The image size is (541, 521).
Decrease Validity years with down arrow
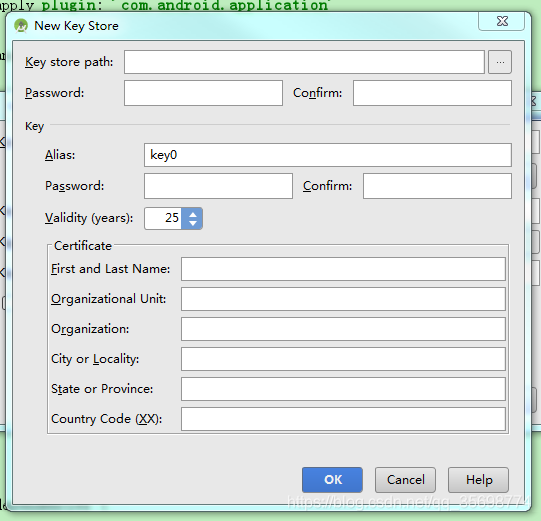pos(193,223)
